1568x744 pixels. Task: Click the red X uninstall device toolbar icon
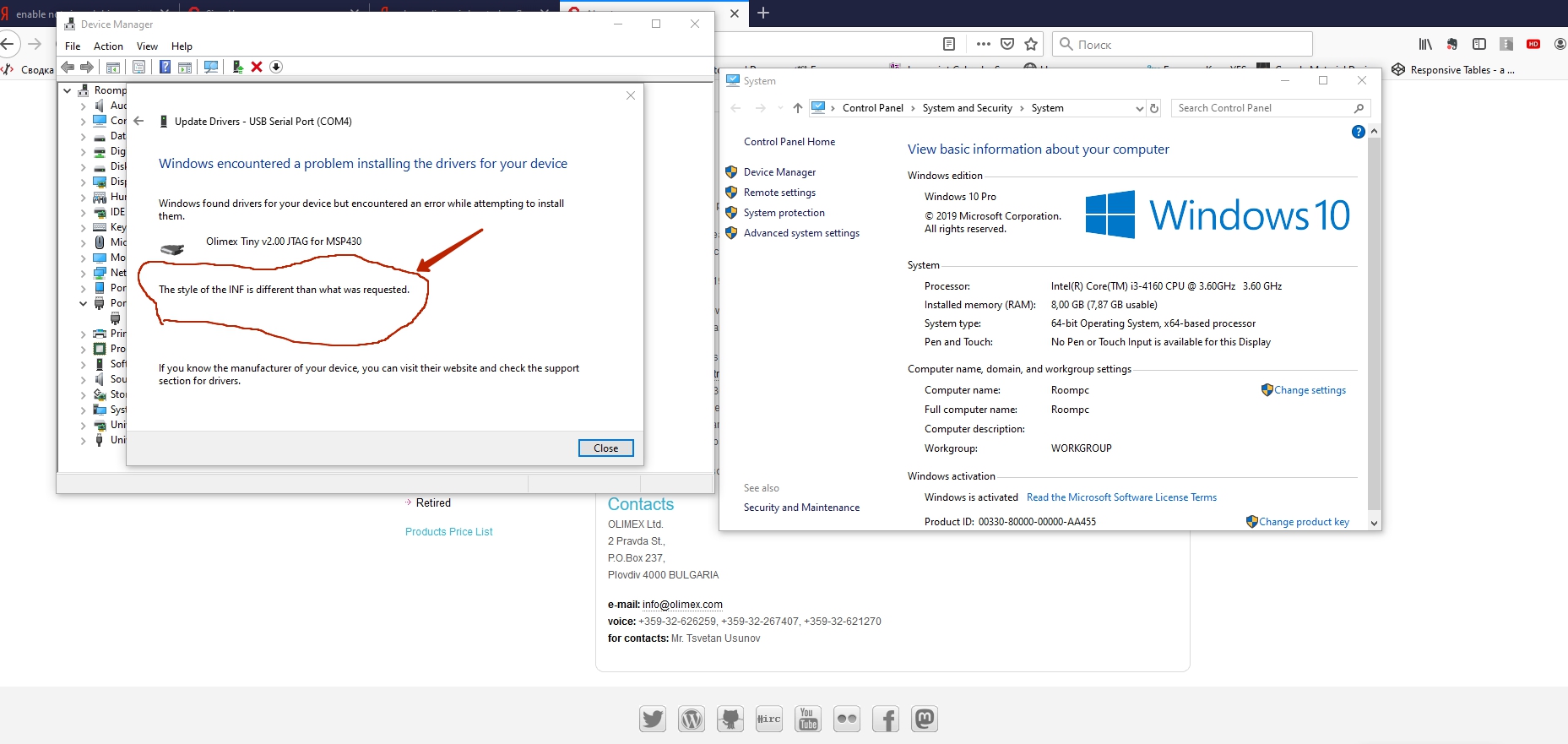tap(257, 67)
